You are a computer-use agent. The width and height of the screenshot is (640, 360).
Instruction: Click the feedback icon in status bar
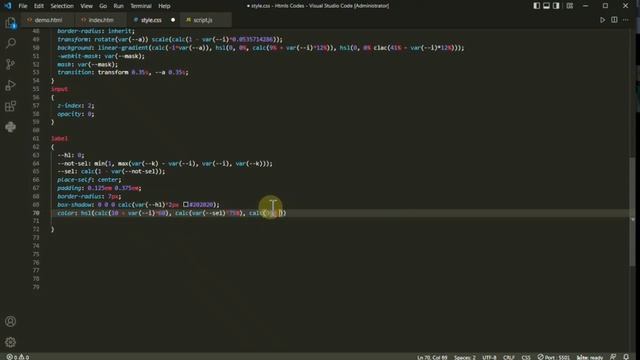tap(613, 357)
